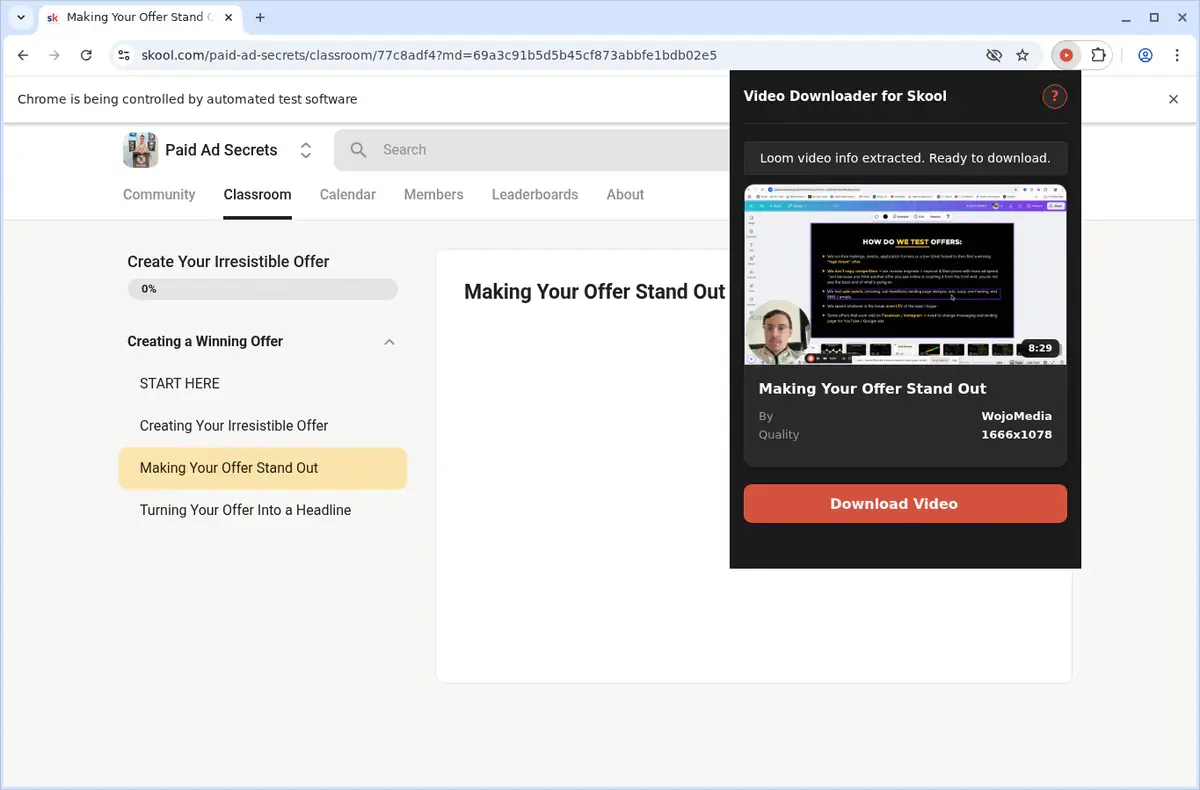The image size is (1200, 790).
Task: Click the Paid Ad Secrets group avatar
Action: click(140, 150)
